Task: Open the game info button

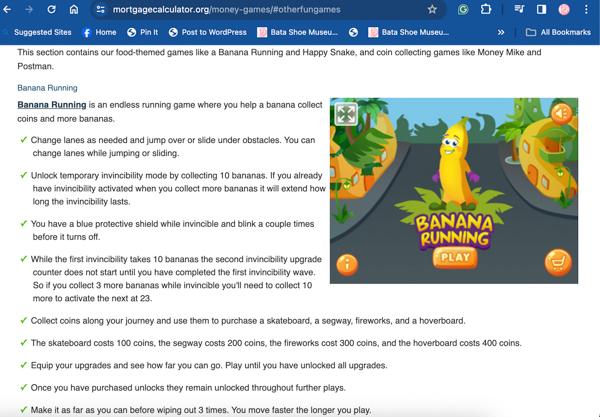Action: click(347, 265)
